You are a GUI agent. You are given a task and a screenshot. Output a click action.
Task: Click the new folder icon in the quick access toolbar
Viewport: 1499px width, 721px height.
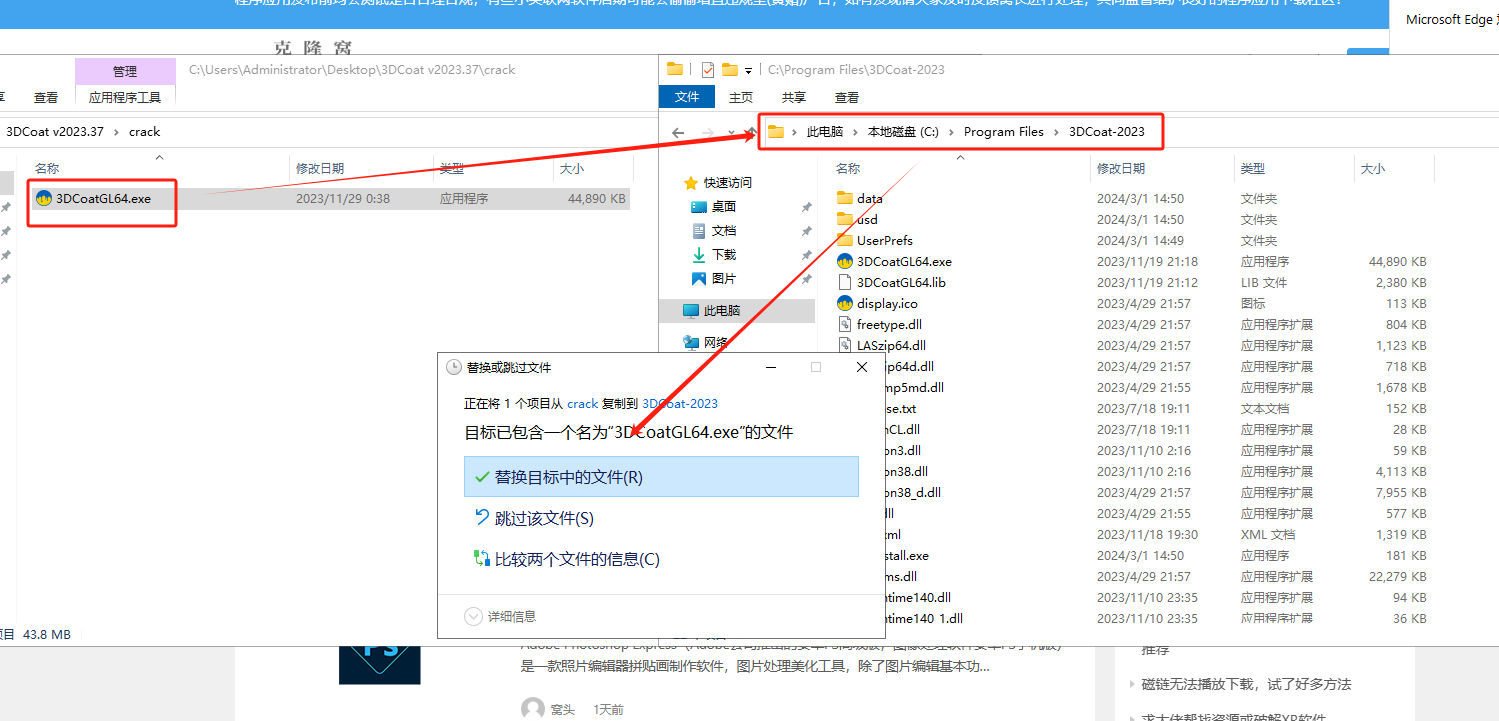730,69
